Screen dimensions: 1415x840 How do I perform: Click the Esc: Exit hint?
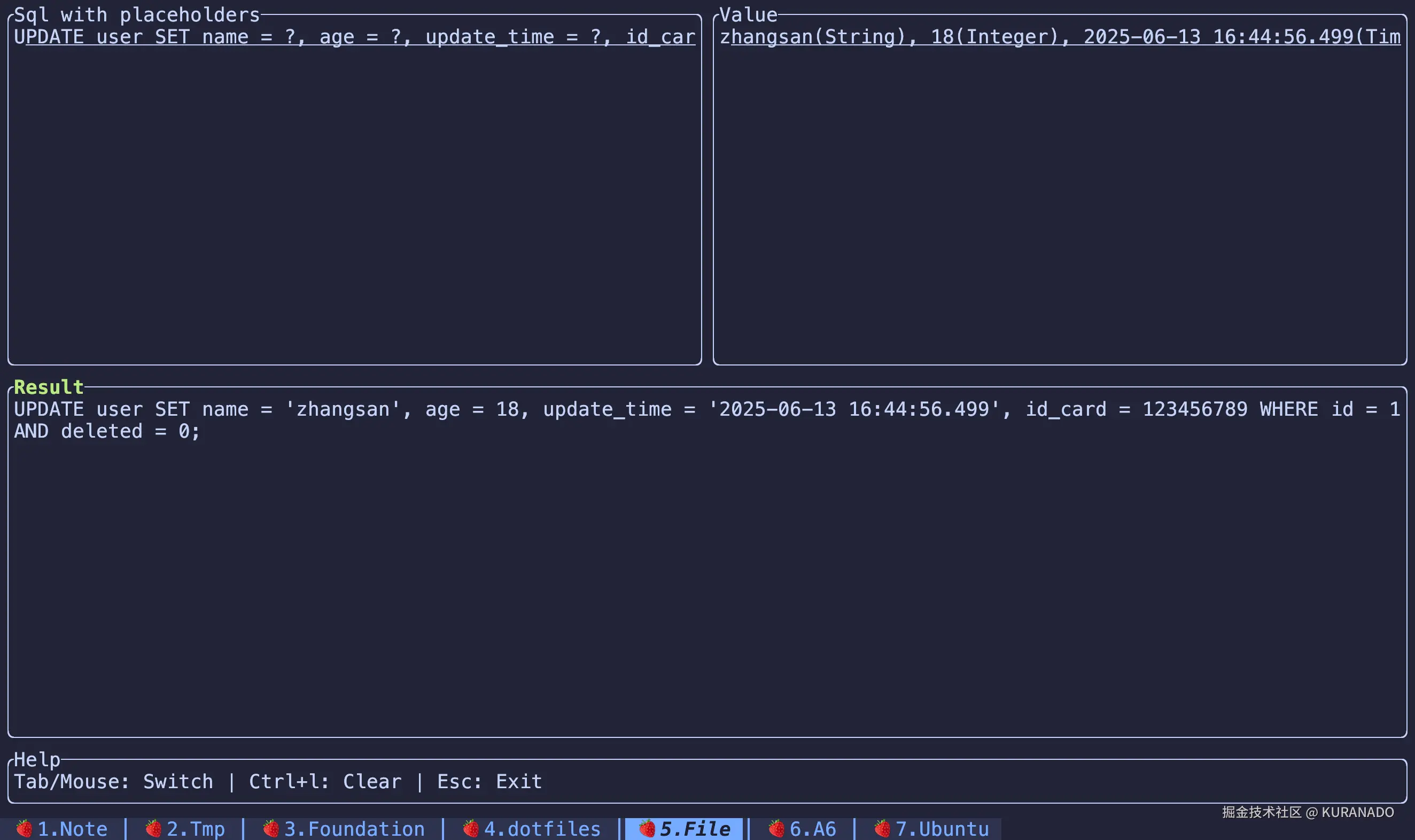489,782
